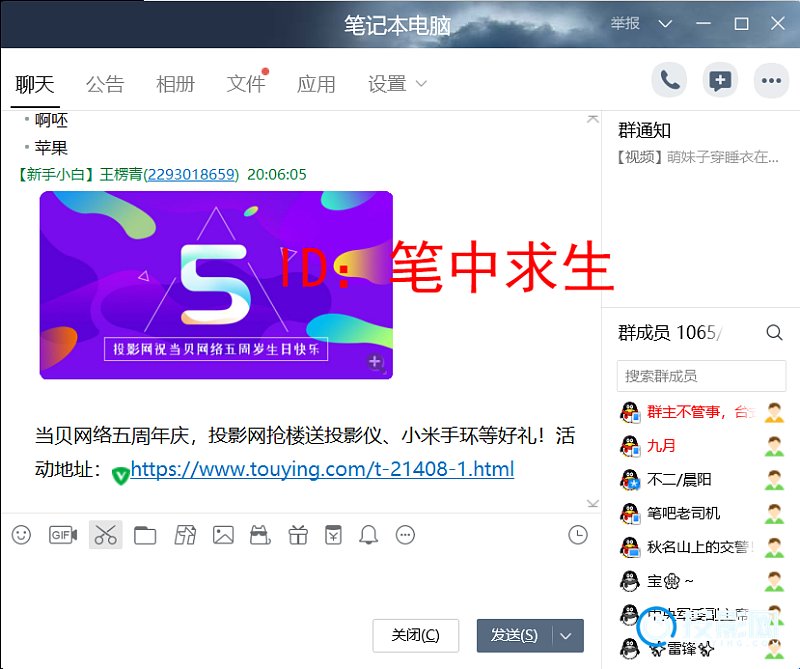Viewport: 800px width, 669px height.
Task: Click the zoom plus icon on the purple image
Action: click(375, 362)
